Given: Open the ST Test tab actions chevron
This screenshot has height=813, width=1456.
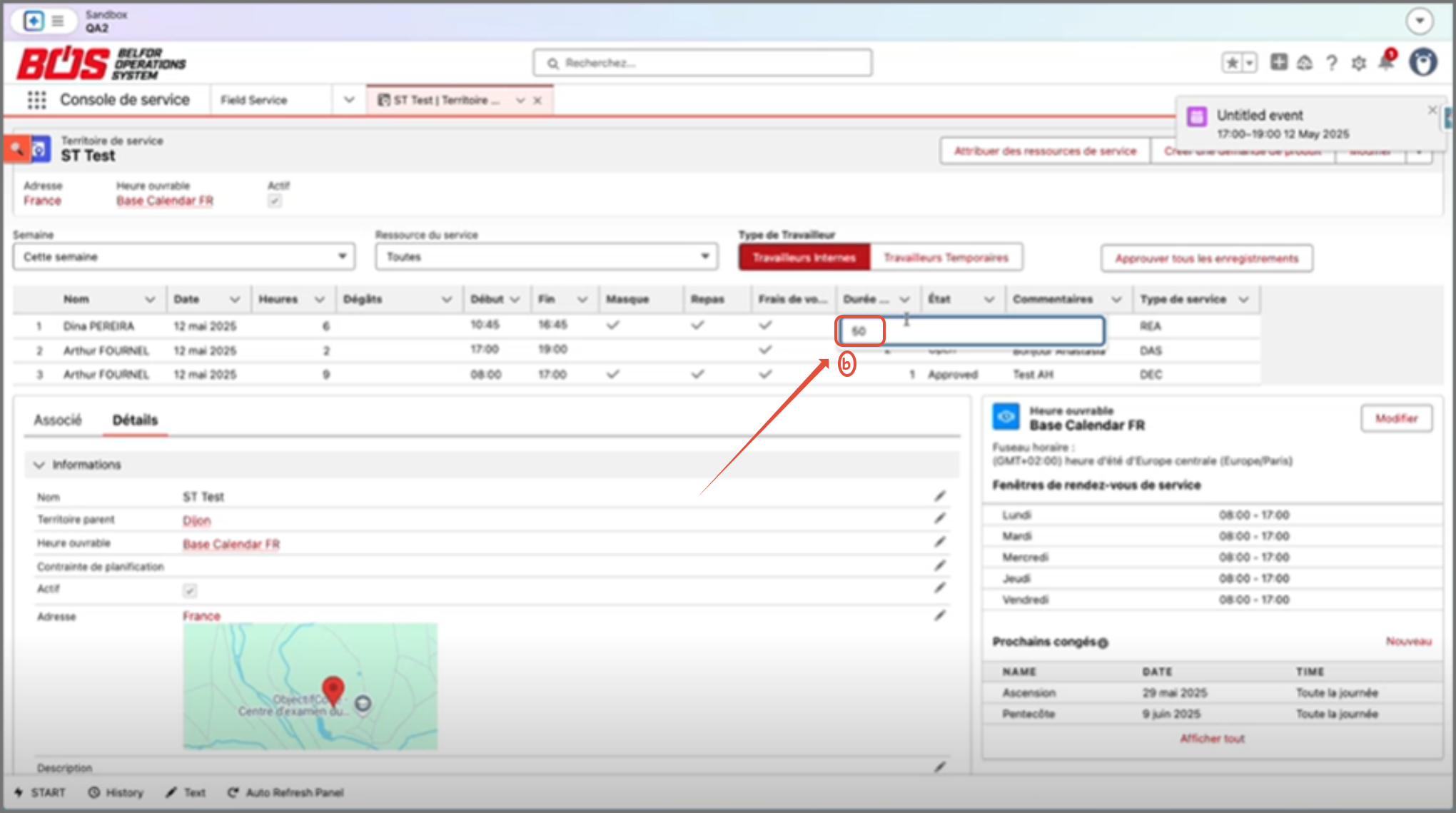Looking at the screenshot, I should pos(520,101).
